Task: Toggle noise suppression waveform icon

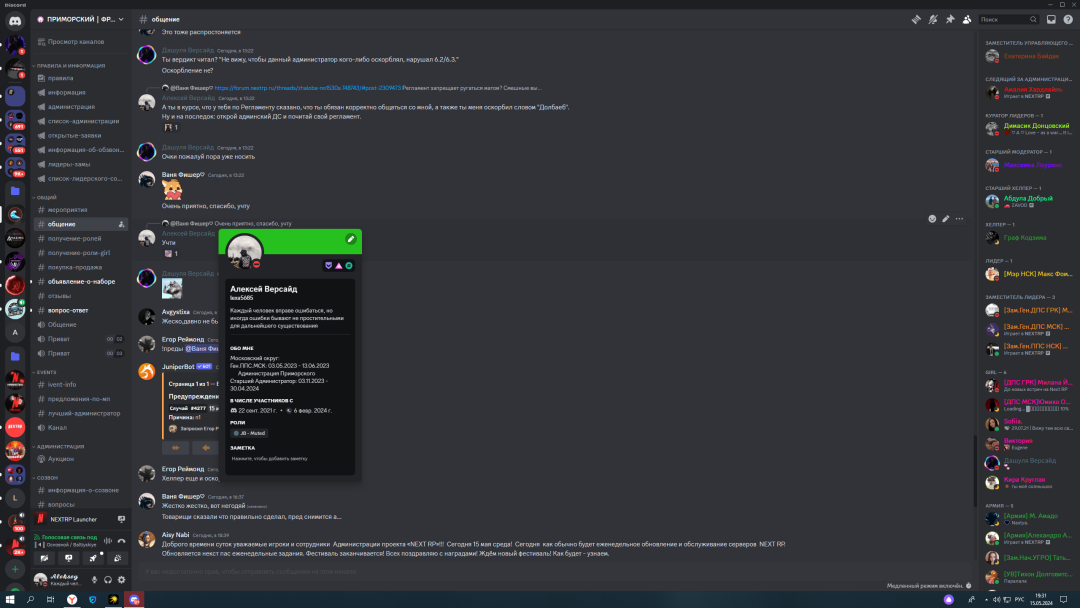Action: tap(107, 541)
